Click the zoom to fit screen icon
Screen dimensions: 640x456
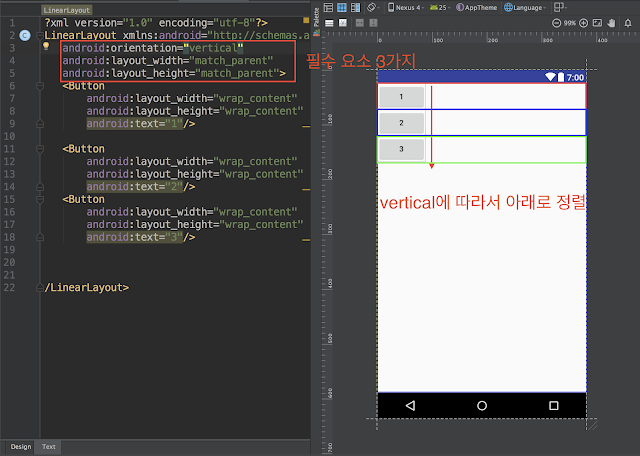click(597, 23)
